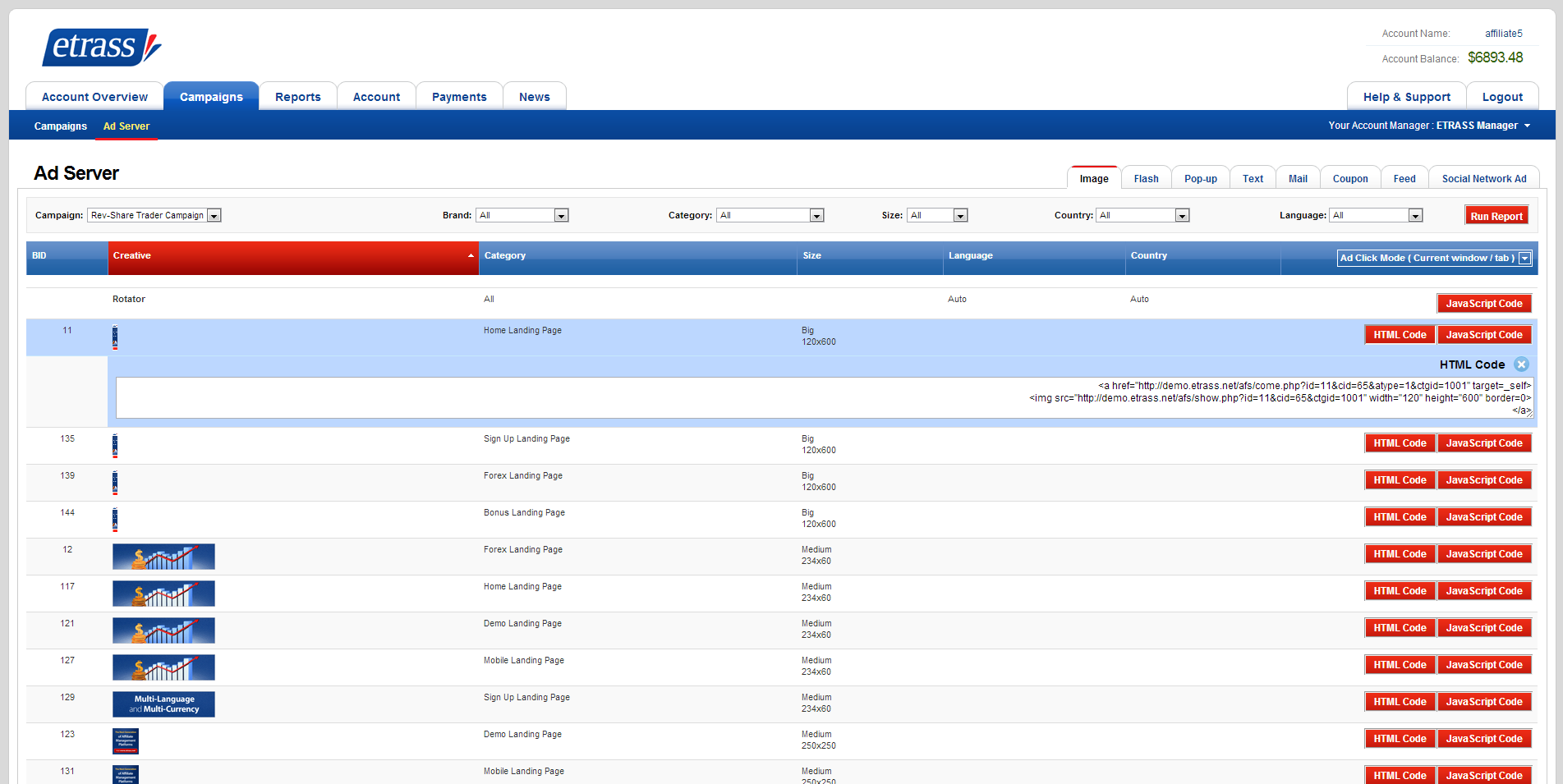Image resolution: width=1563 pixels, height=784 pixels.
Task: Click skyscraper banner thumbnail for BID 135
Action: point(115,446)
